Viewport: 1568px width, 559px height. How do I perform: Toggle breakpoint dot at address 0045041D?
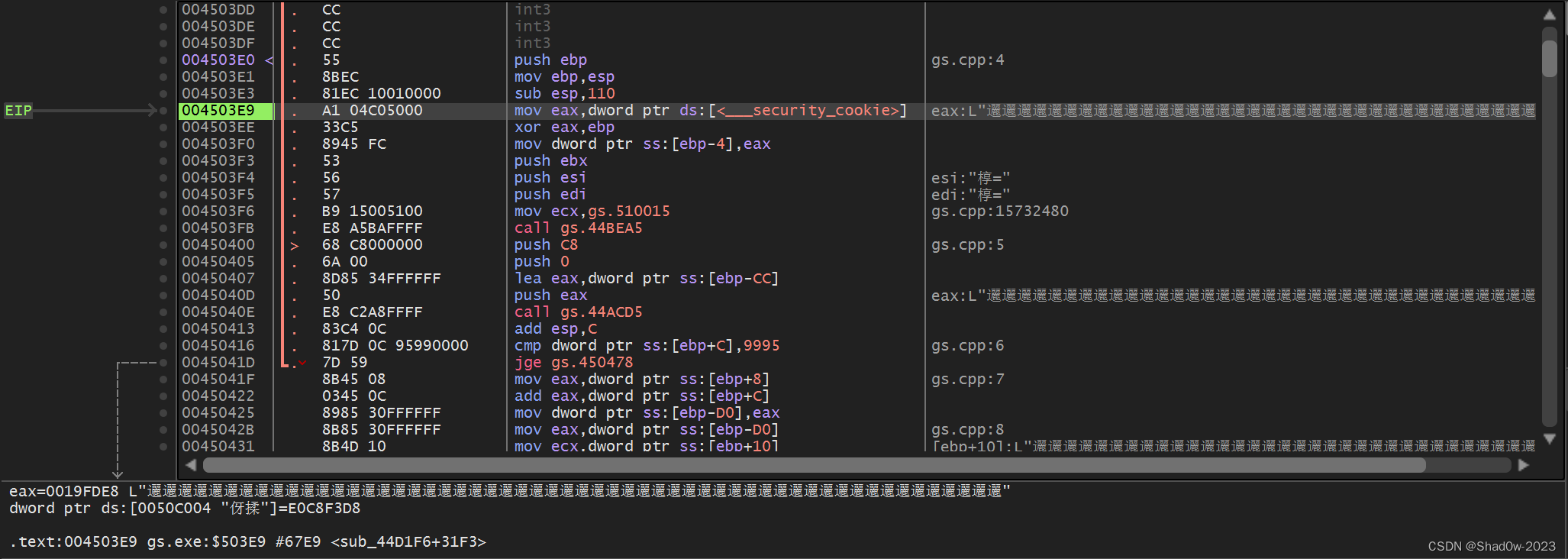[x=163, y=363]
